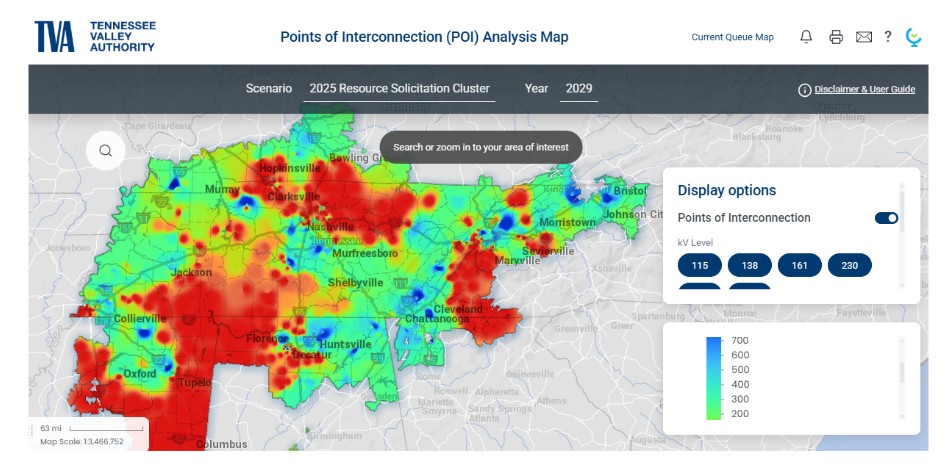This screenshot has height=467, width=952.
Task: Click the map scale drag handle
Action: (32, 431)
